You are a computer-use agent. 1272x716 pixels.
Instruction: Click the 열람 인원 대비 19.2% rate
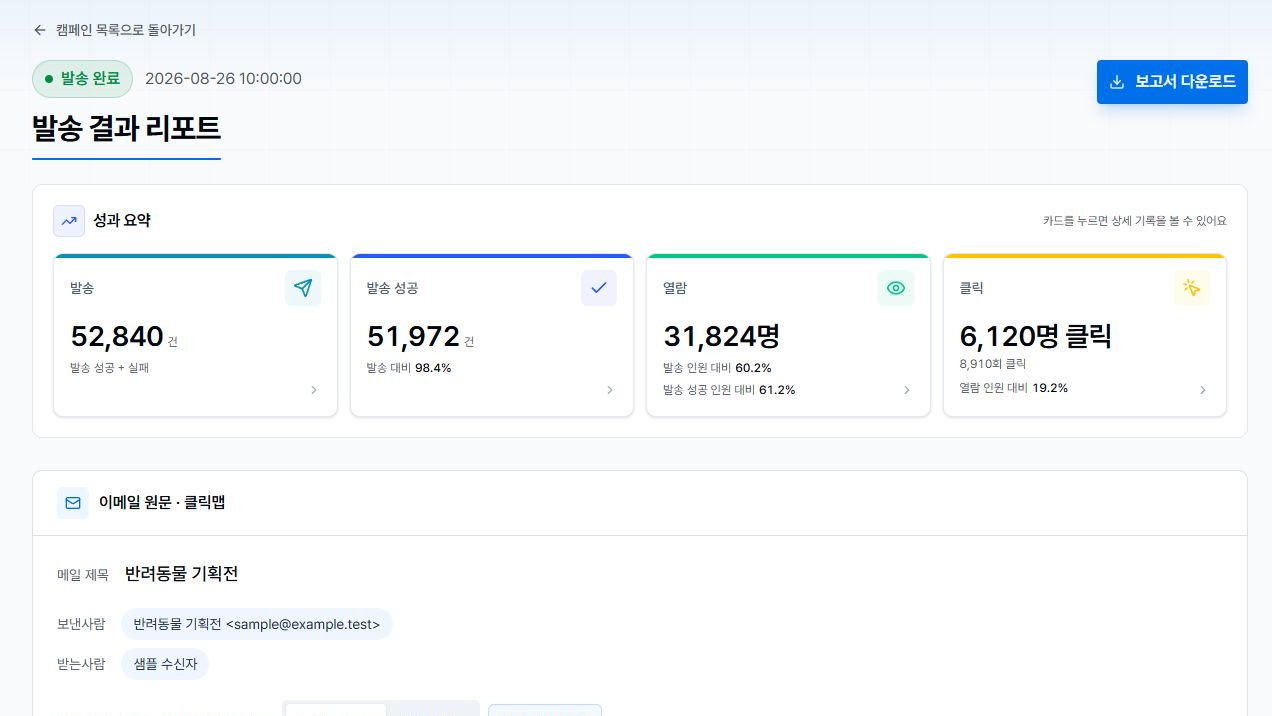pyautogui.click(x=1013, y=388)
